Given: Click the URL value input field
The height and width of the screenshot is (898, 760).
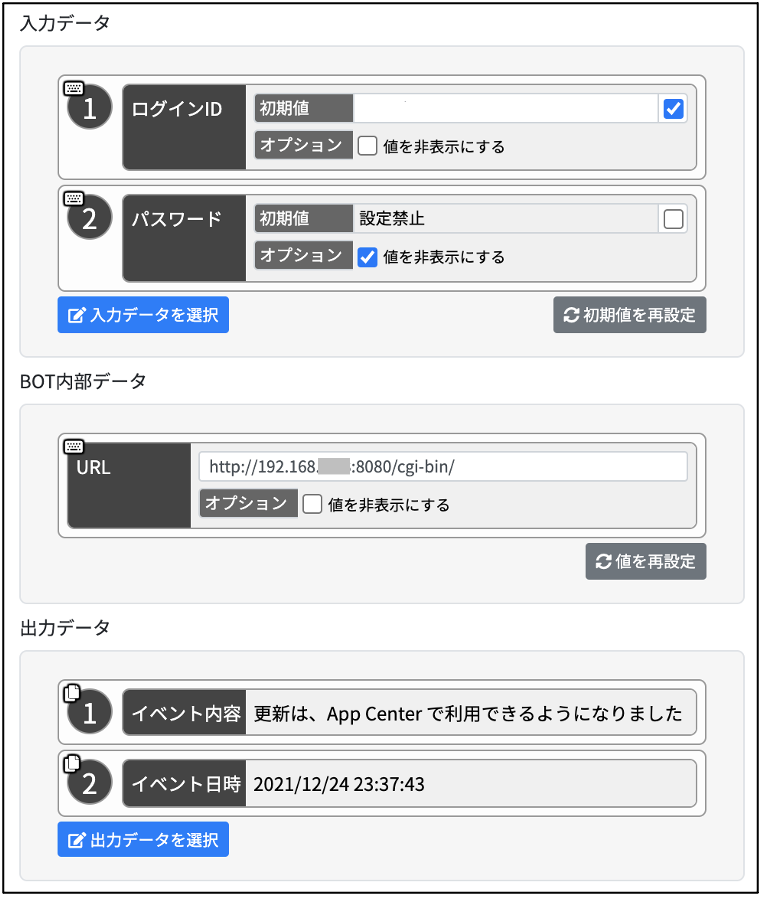Looking at the screenshot, I should pyautogui.click(x=443, y=467).
